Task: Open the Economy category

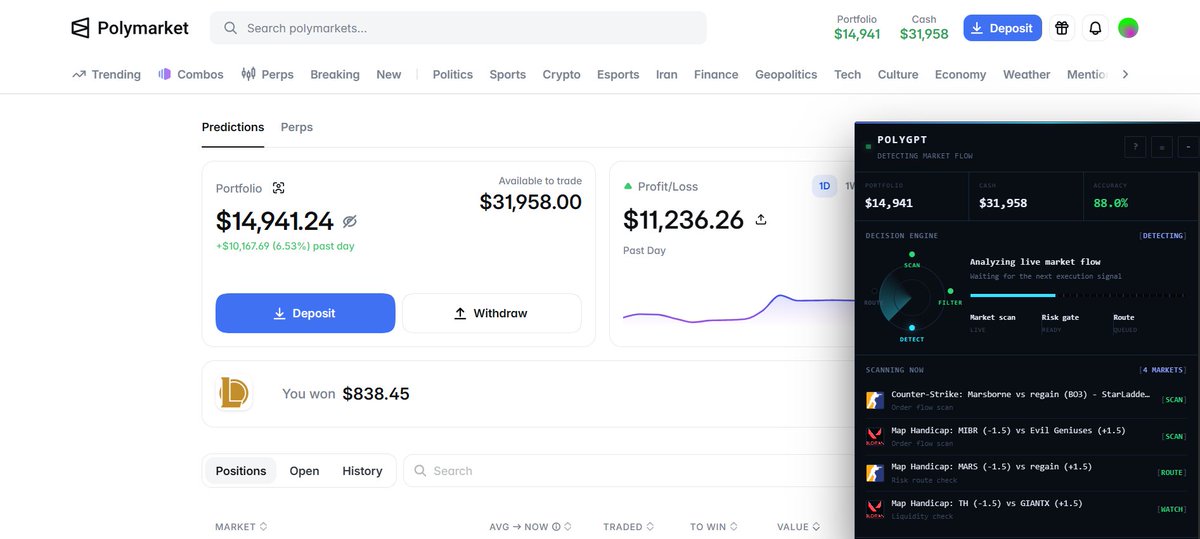Action: pyautogui.click(x=961, y=74)
